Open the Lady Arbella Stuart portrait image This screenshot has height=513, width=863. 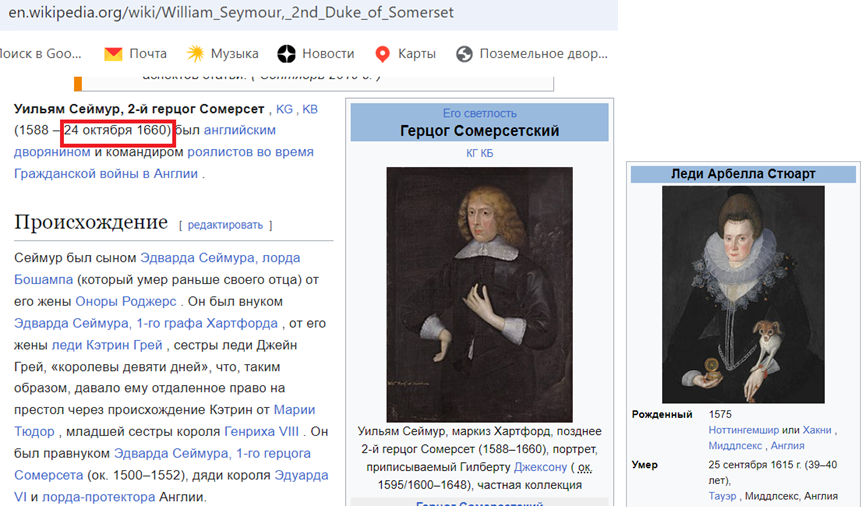[x=743, y=294]
